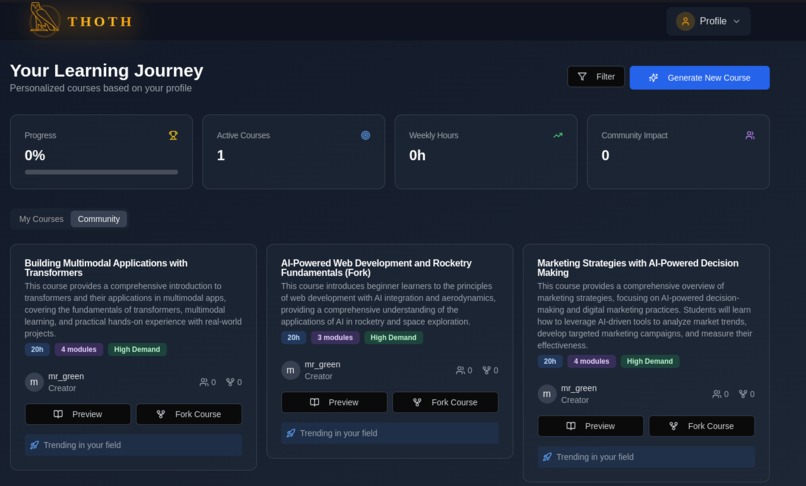Click 3 modules tag on Rocketry Fundamentals card
This screenshot has width=806, height=486.
tap(335, 337)
